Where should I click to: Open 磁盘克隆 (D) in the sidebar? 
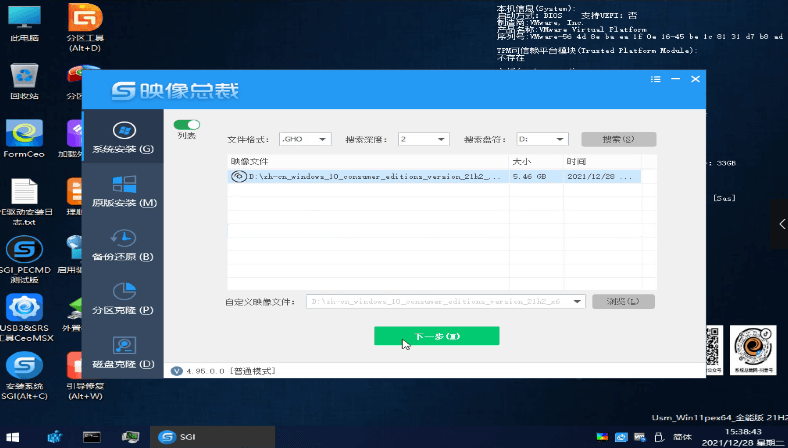123,353
